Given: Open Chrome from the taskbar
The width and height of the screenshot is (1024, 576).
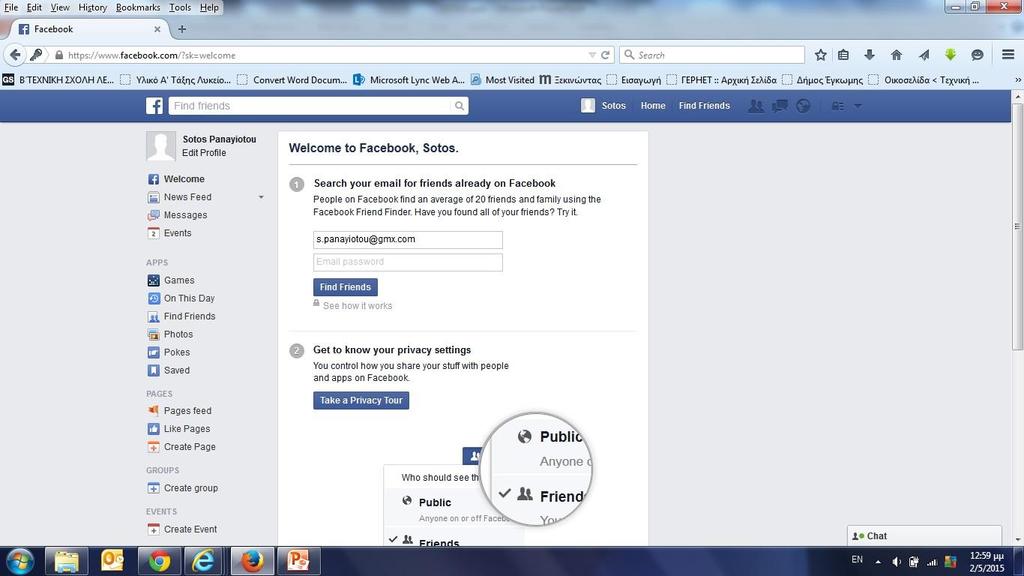Looking at the screenshot, I should 159,561.
